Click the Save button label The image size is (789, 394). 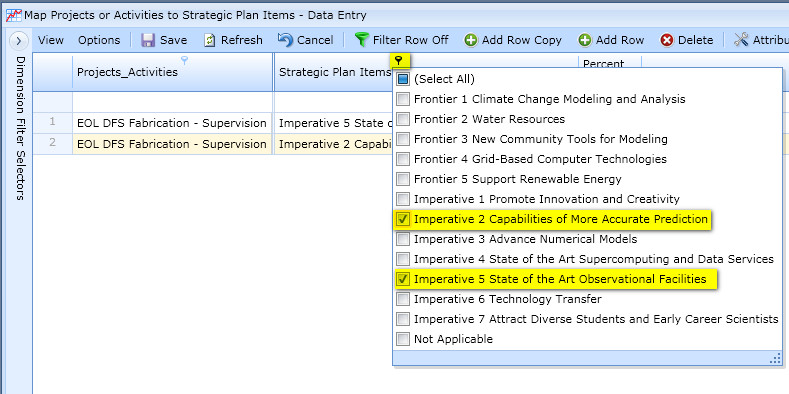pos(174,40)
